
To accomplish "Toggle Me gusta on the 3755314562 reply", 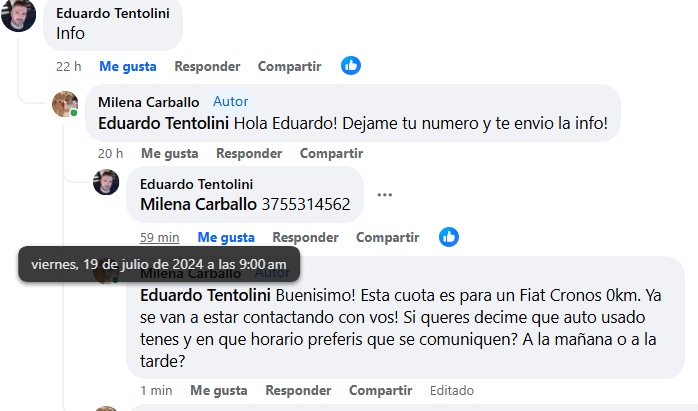I will point(226,238).
